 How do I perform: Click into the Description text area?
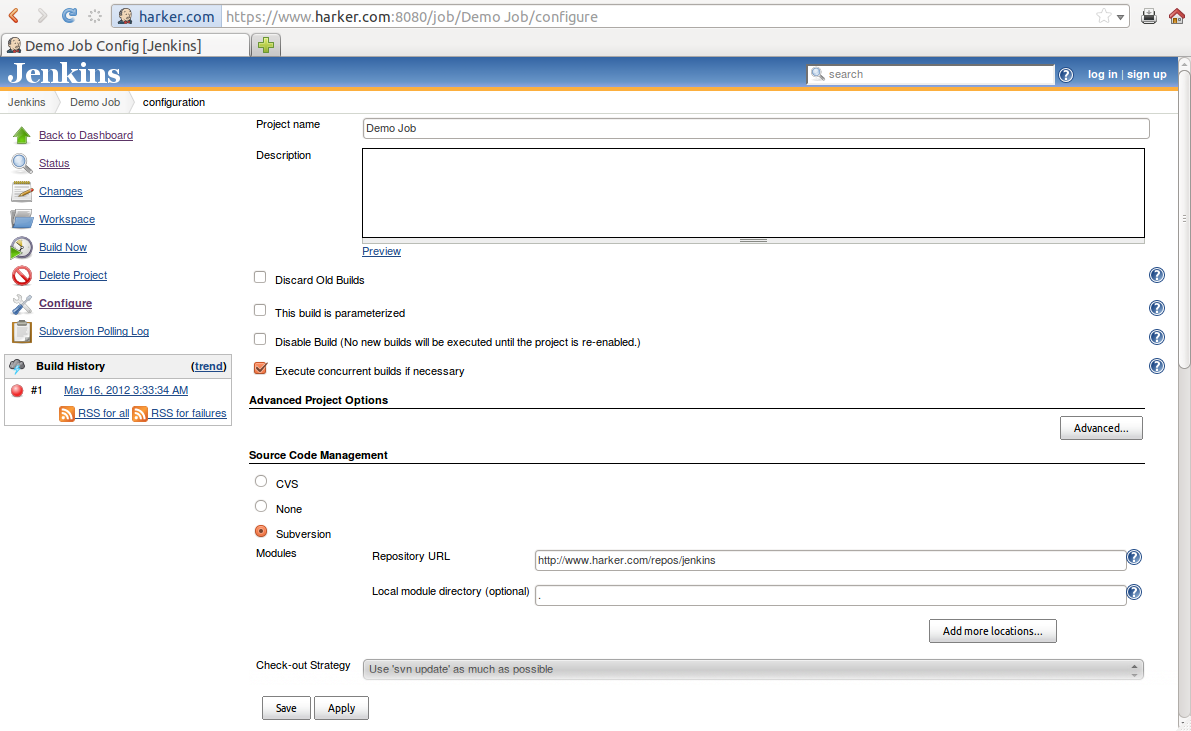(753, 193)
